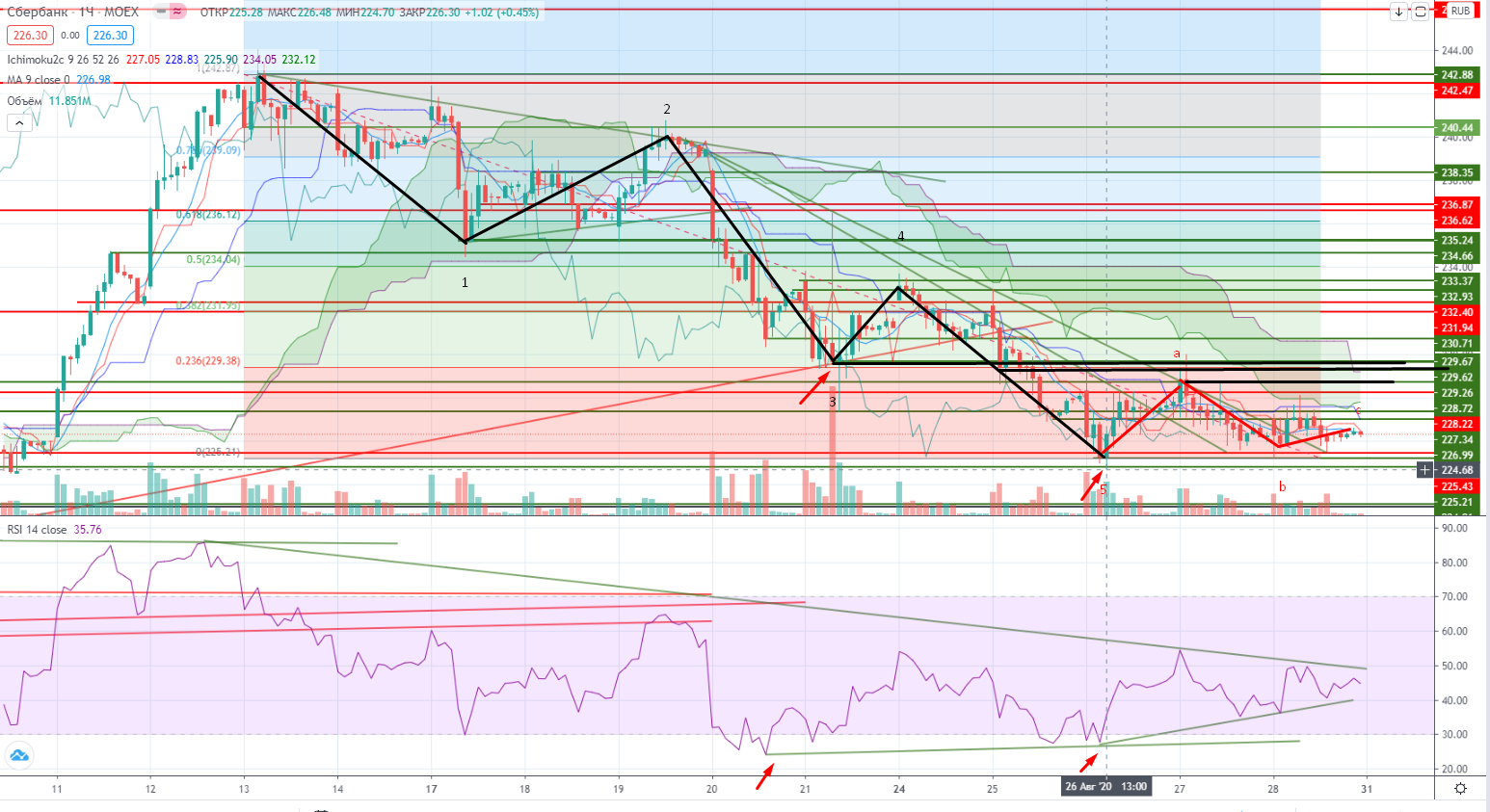Open chart settings gear icon
Image resolution: width=1490 pixels, height=812 pixels.
1461,788
